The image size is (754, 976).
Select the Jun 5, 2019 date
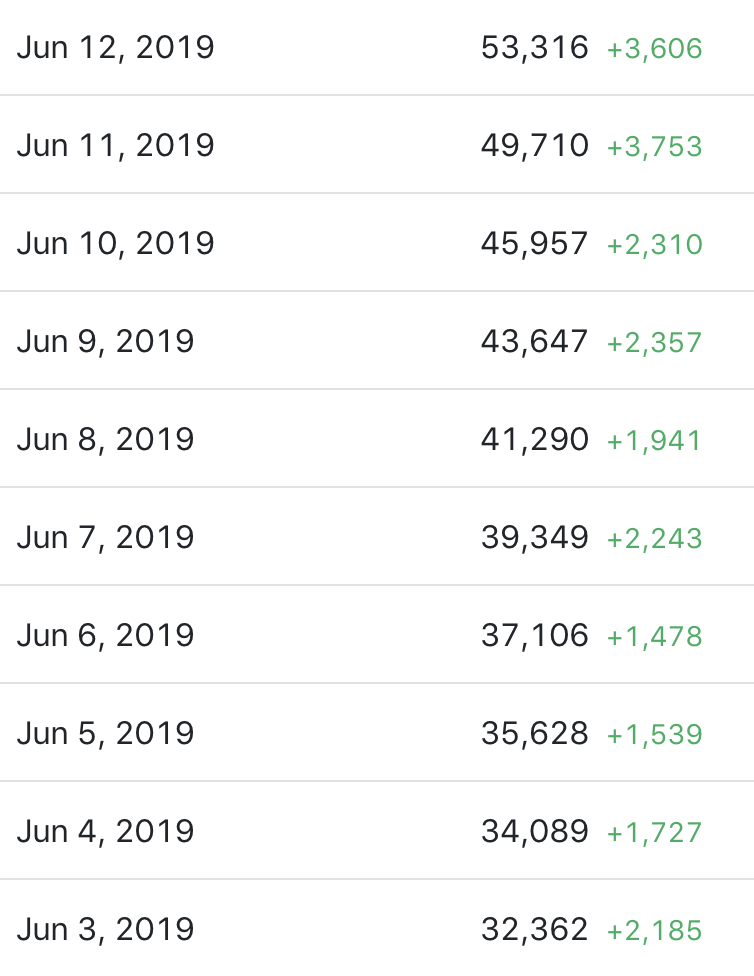pos(105,734)
